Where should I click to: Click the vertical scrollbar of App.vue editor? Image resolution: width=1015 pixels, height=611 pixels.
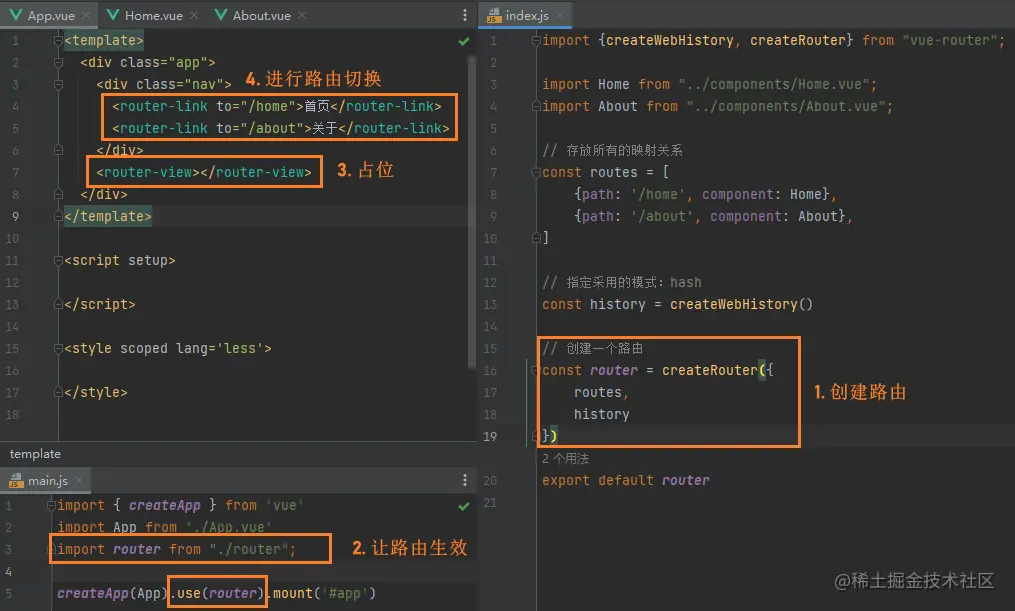coord(472,212)
